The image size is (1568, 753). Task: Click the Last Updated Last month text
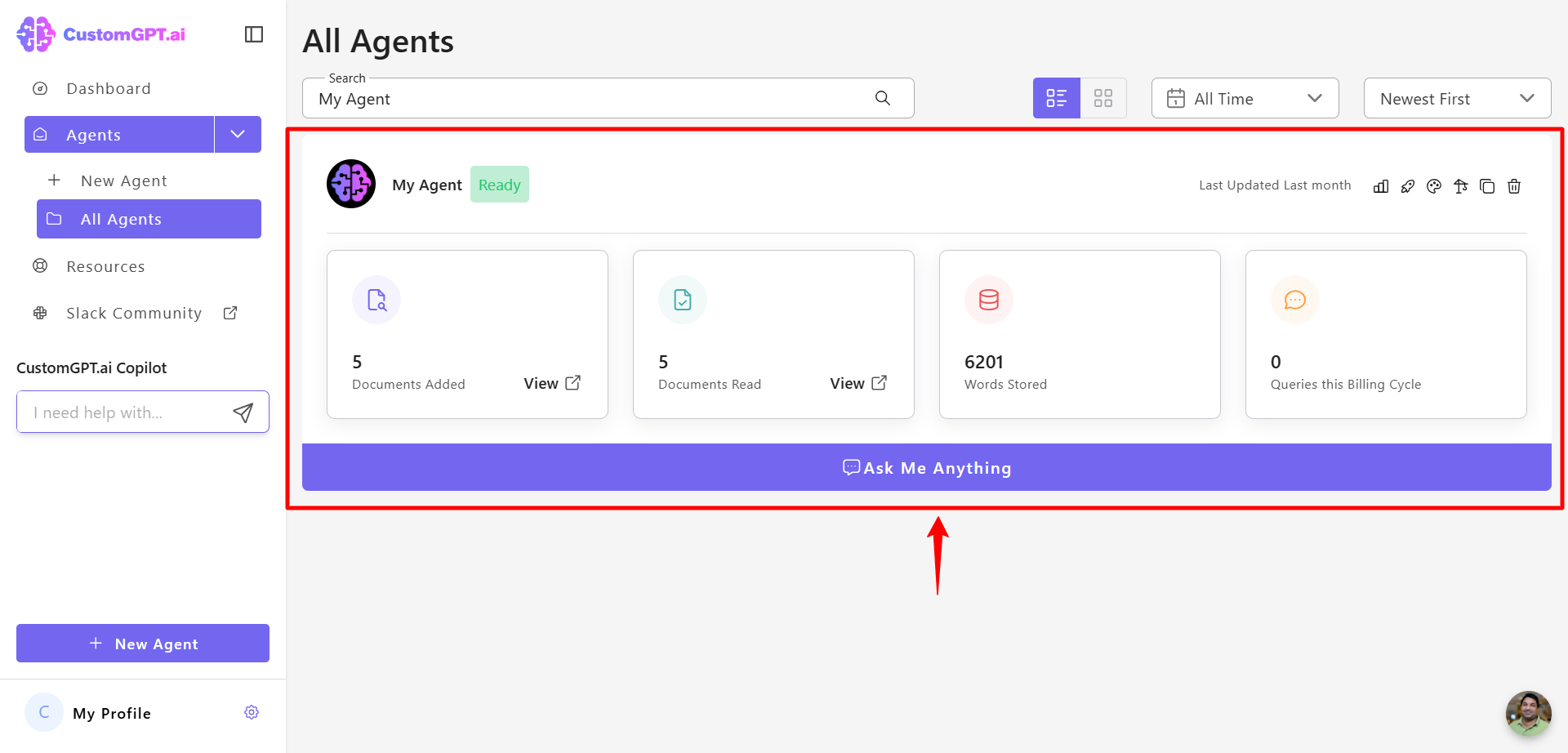[1275, 185]
